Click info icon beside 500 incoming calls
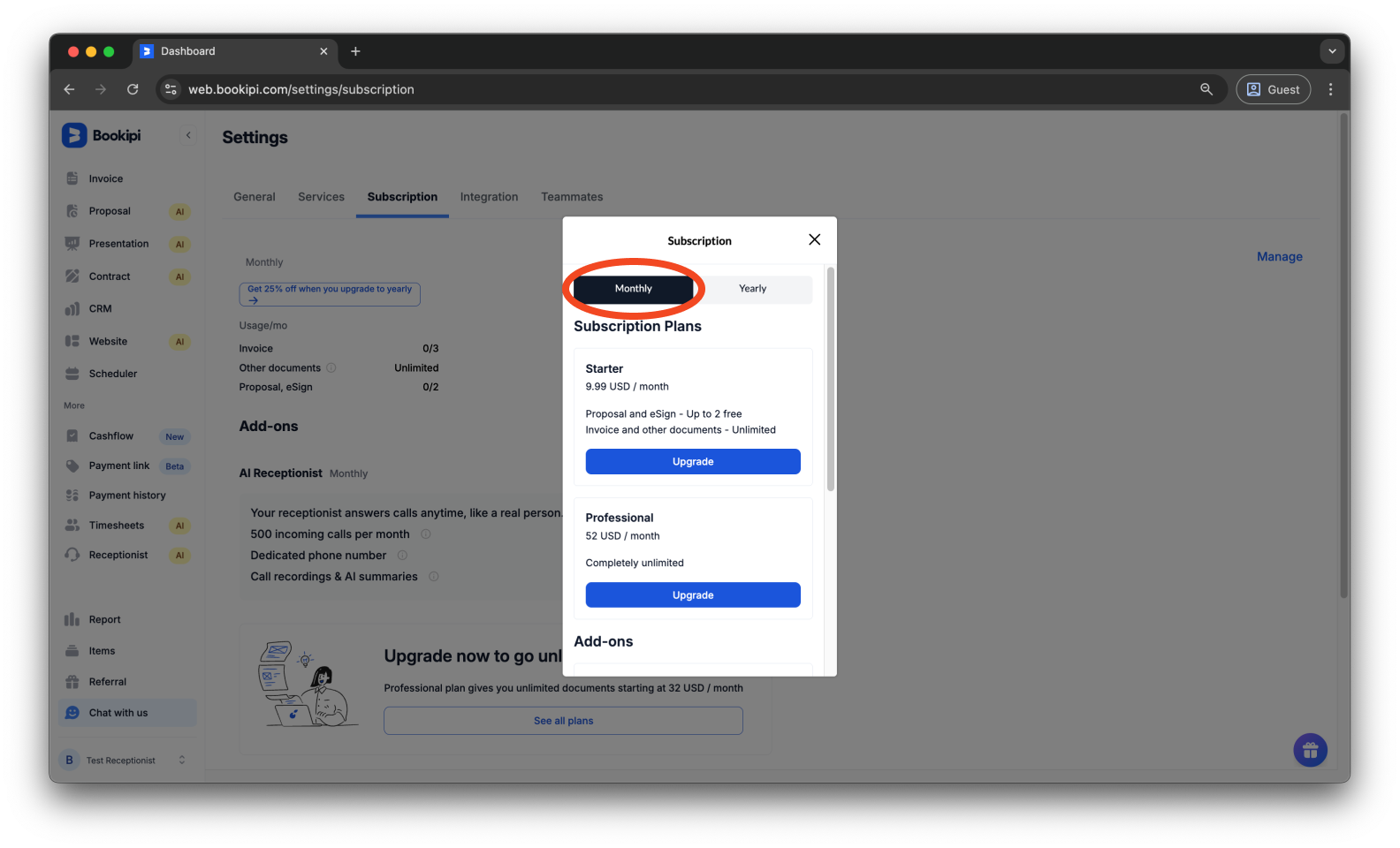This screenshot has height=848, width=1400. point(425,534)
